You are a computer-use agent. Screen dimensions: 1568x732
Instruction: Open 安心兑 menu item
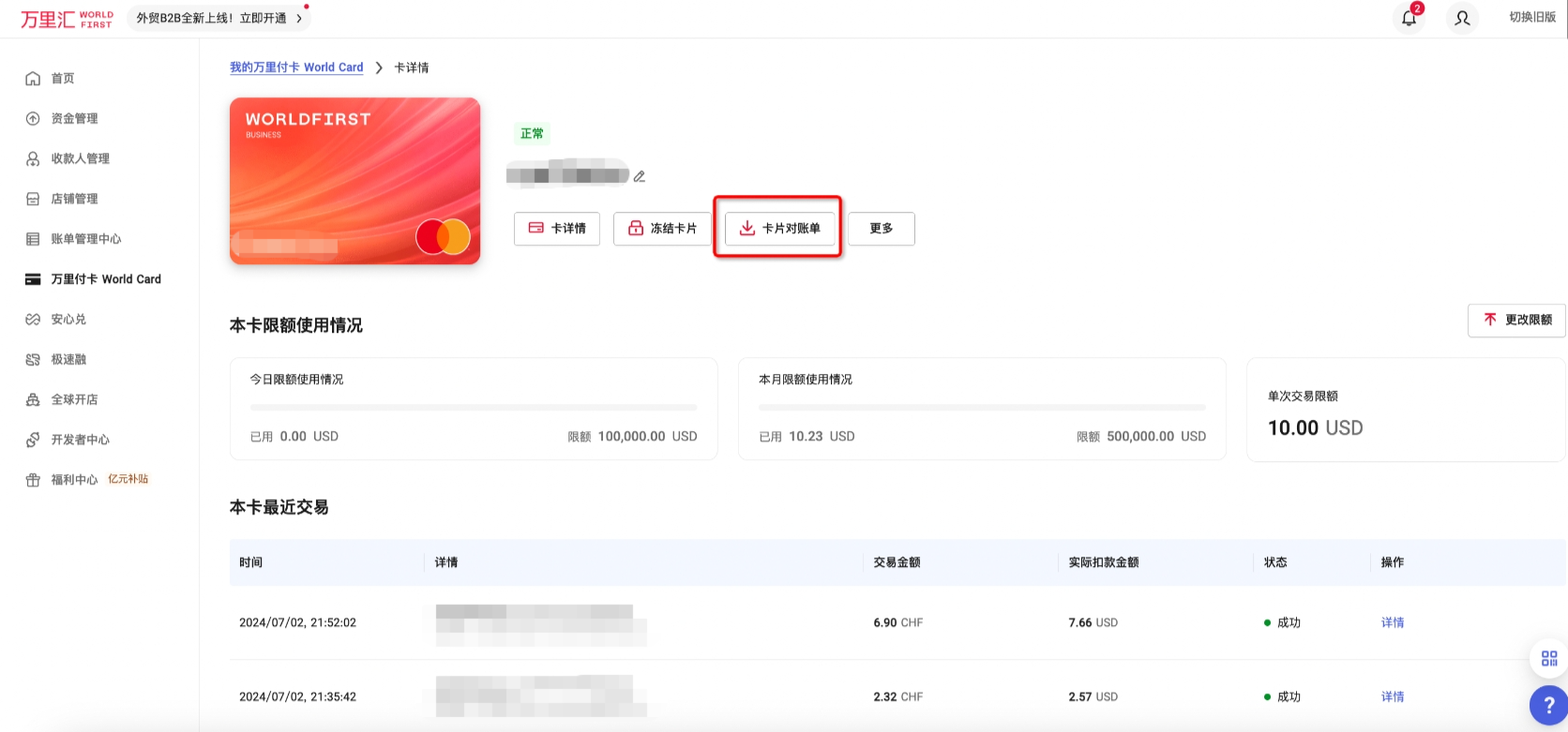point(68,320)
